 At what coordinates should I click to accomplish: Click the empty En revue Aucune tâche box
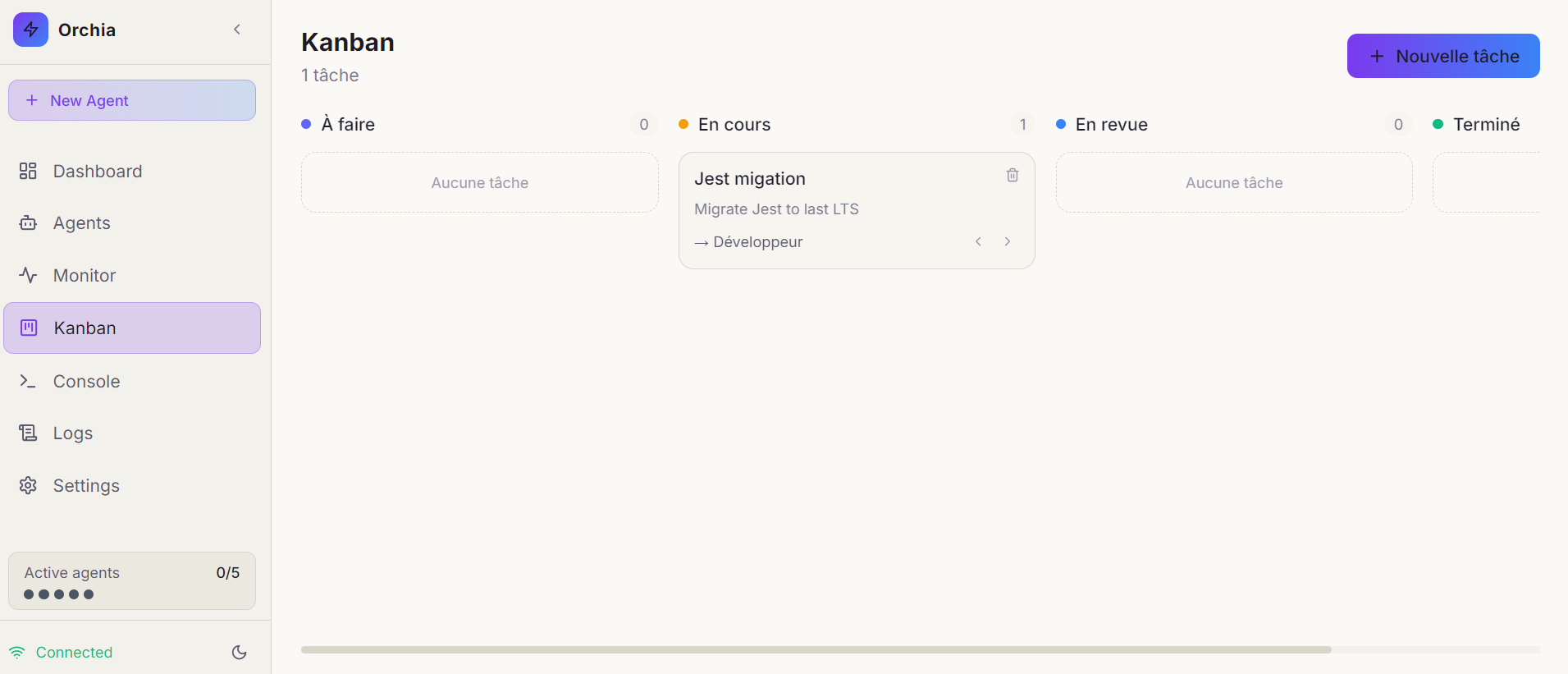pos(1234,182)
